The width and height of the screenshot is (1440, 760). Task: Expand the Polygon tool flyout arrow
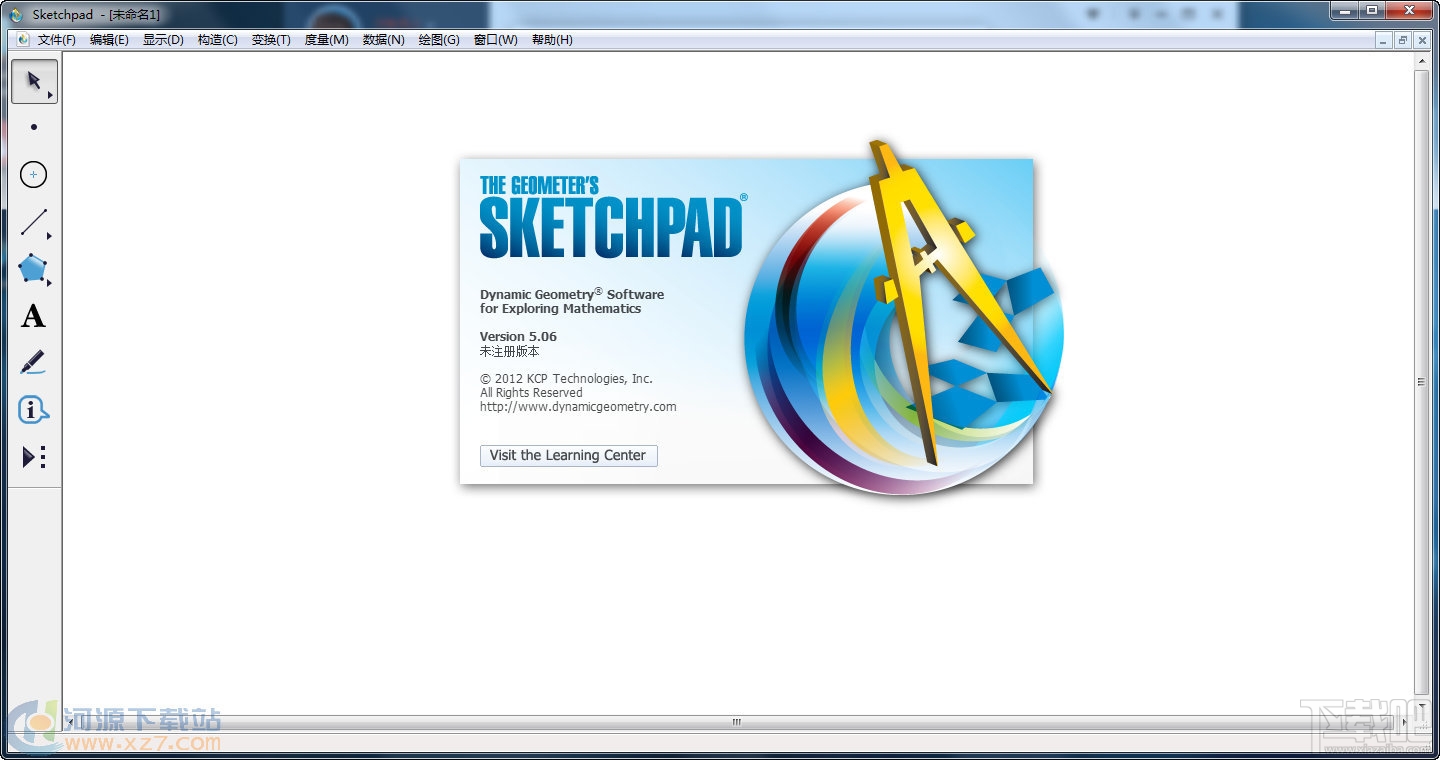click(47, 281)
